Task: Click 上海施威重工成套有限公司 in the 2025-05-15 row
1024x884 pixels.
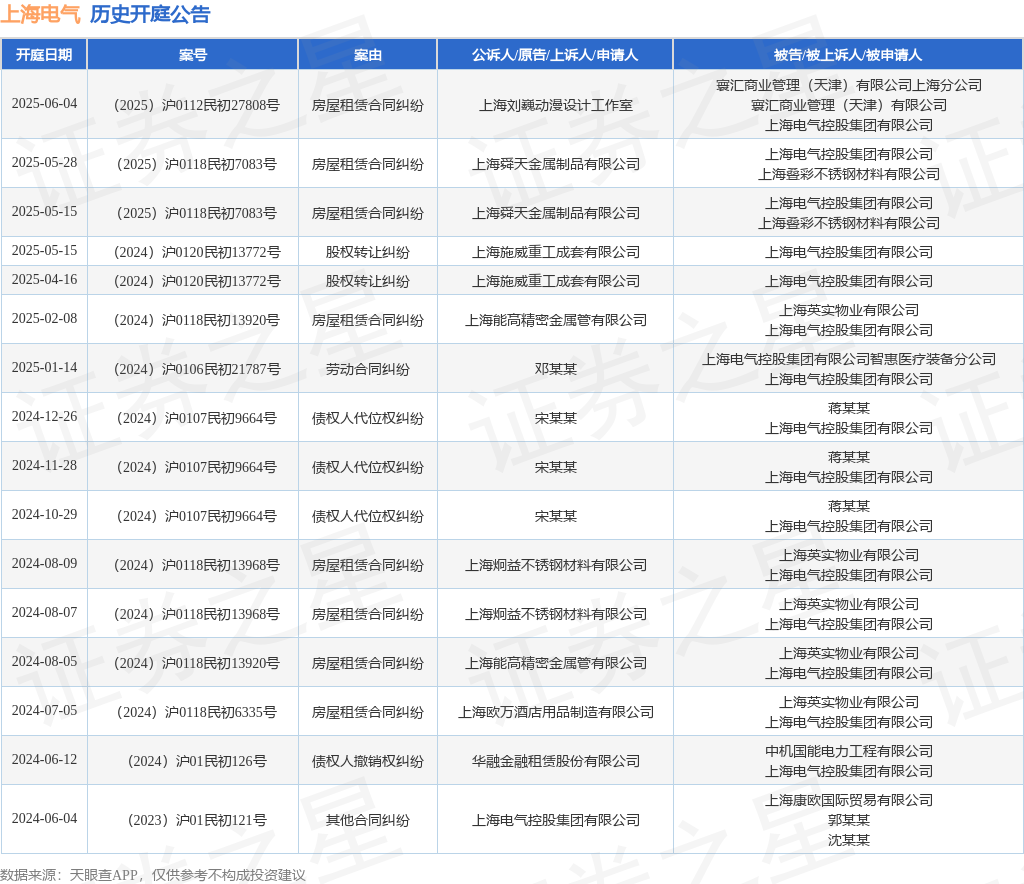Action: [x=556, y=252]
